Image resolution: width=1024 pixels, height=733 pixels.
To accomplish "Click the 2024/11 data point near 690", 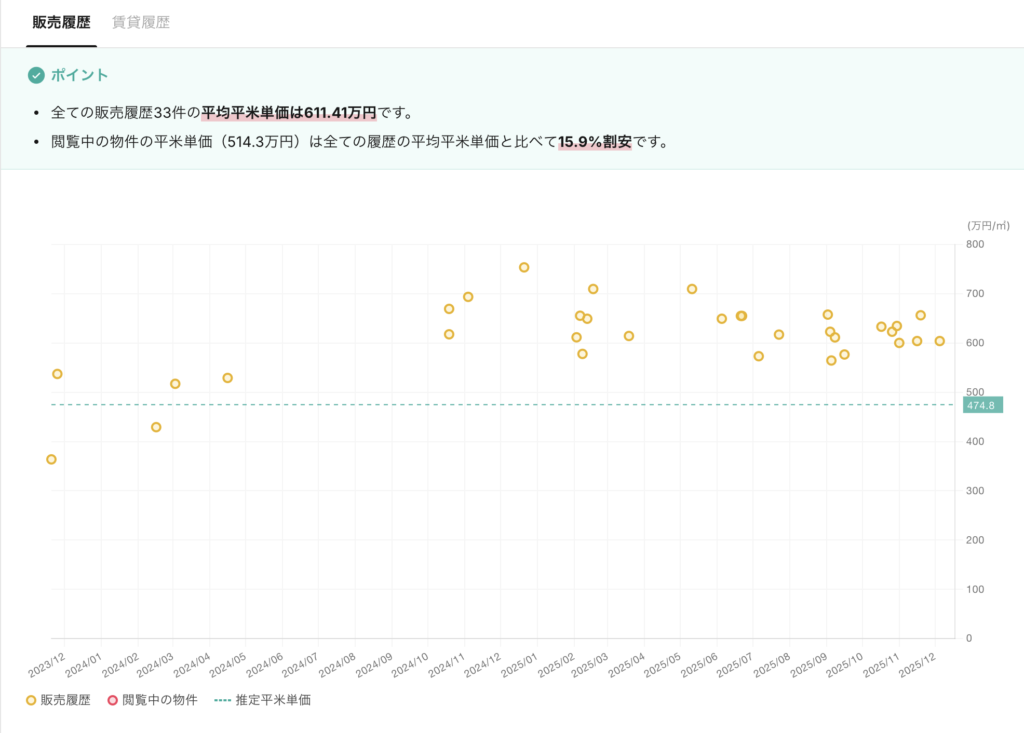I will [x=468, y=297].
